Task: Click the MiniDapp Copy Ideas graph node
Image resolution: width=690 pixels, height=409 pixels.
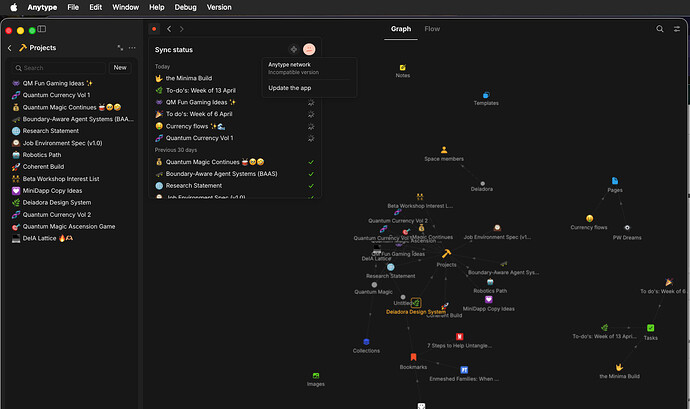Action: tap(488, 299)
